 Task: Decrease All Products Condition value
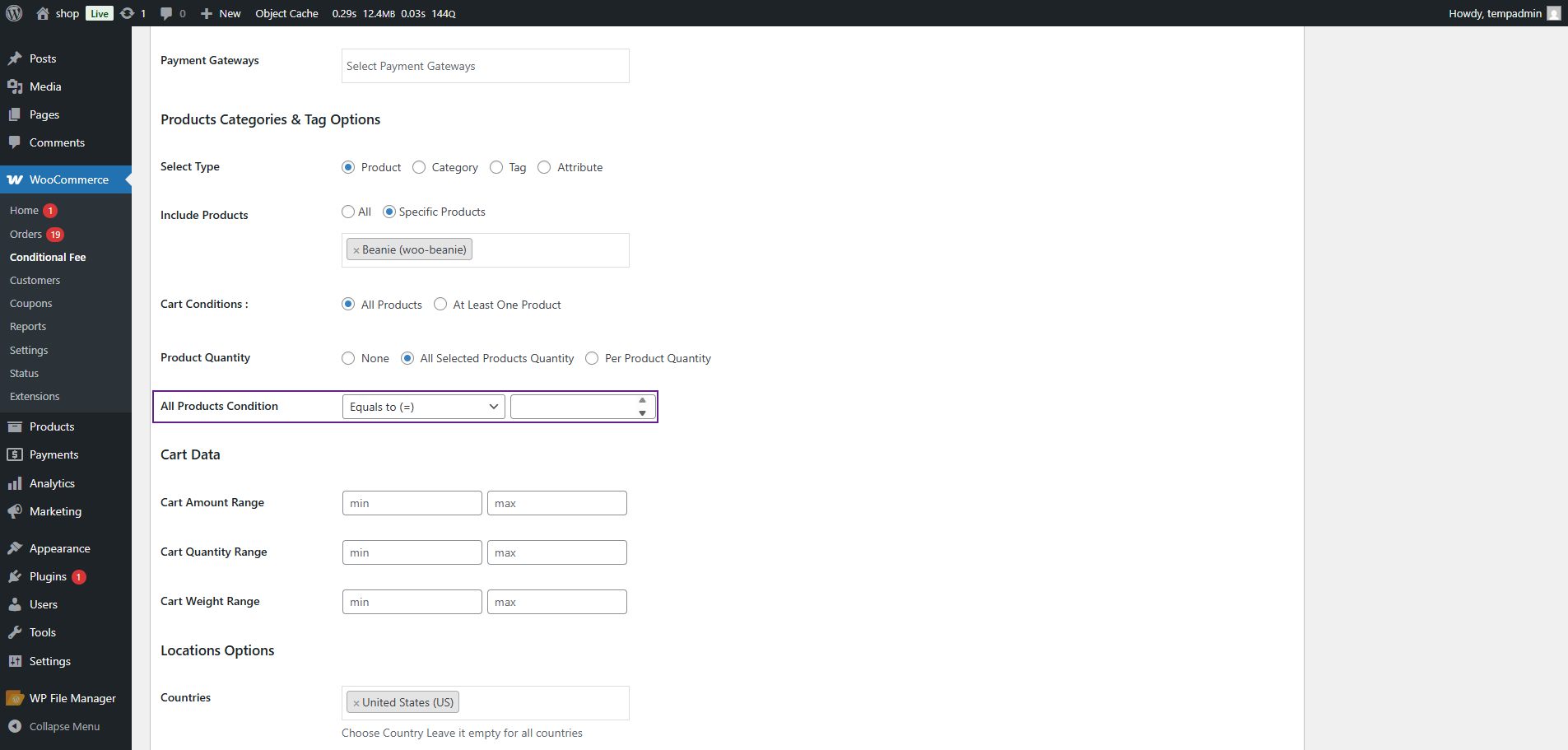pyautogui.click(x=643, y=412)
